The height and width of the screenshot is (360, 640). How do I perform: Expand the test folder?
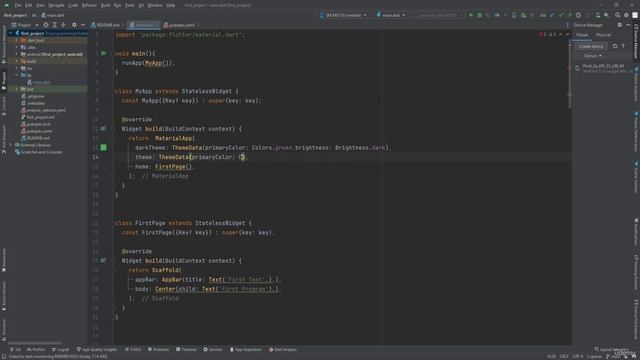click(x=17, y=89)
